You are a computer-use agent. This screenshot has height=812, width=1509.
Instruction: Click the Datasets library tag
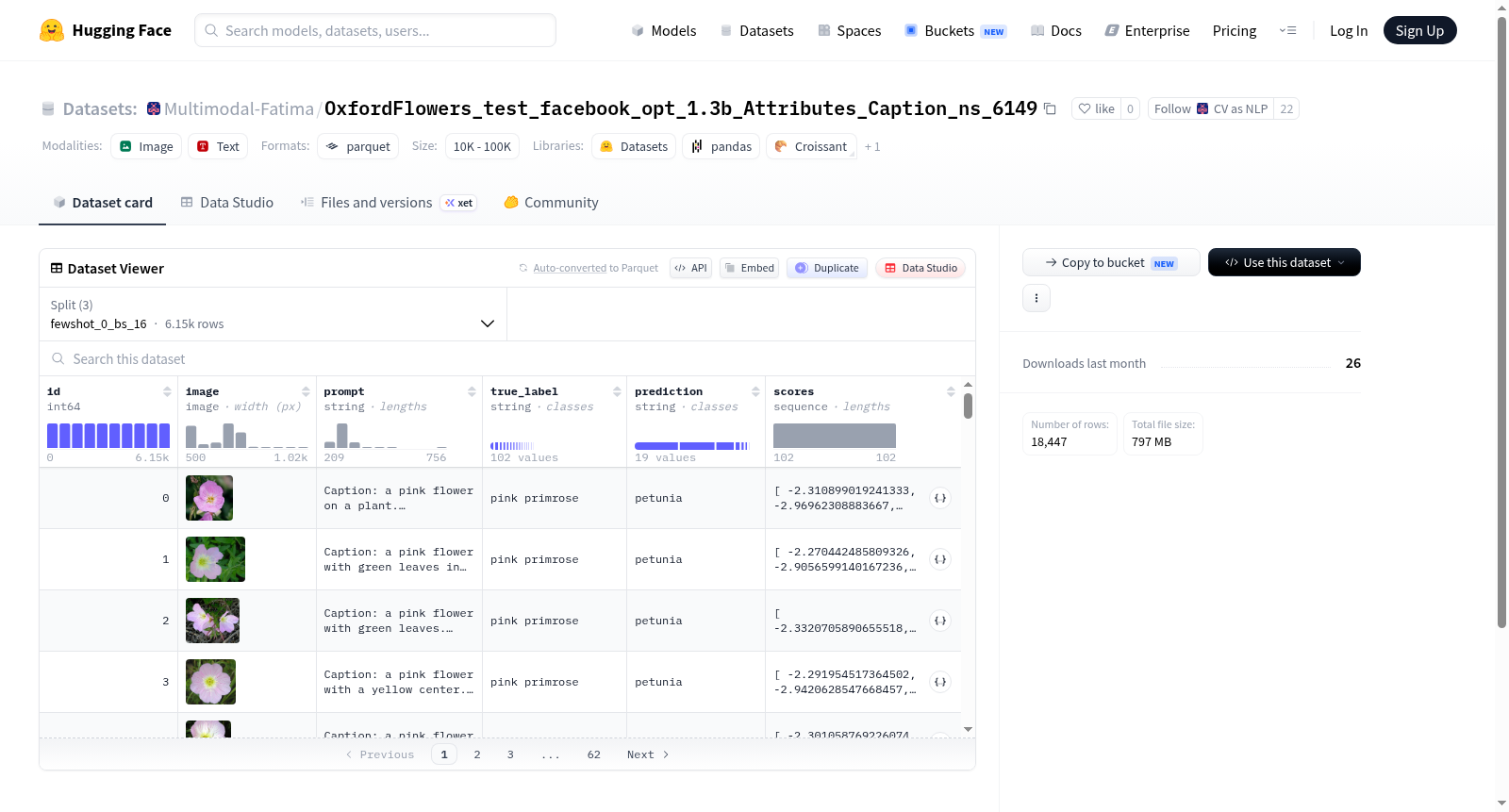click(x=634, y=146)
